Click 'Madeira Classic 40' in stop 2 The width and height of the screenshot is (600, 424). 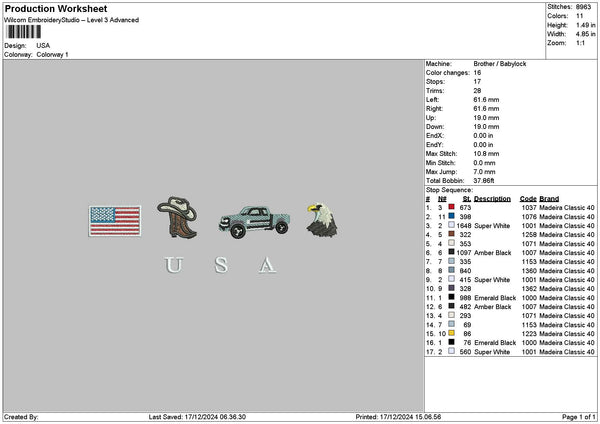(567, 217)
